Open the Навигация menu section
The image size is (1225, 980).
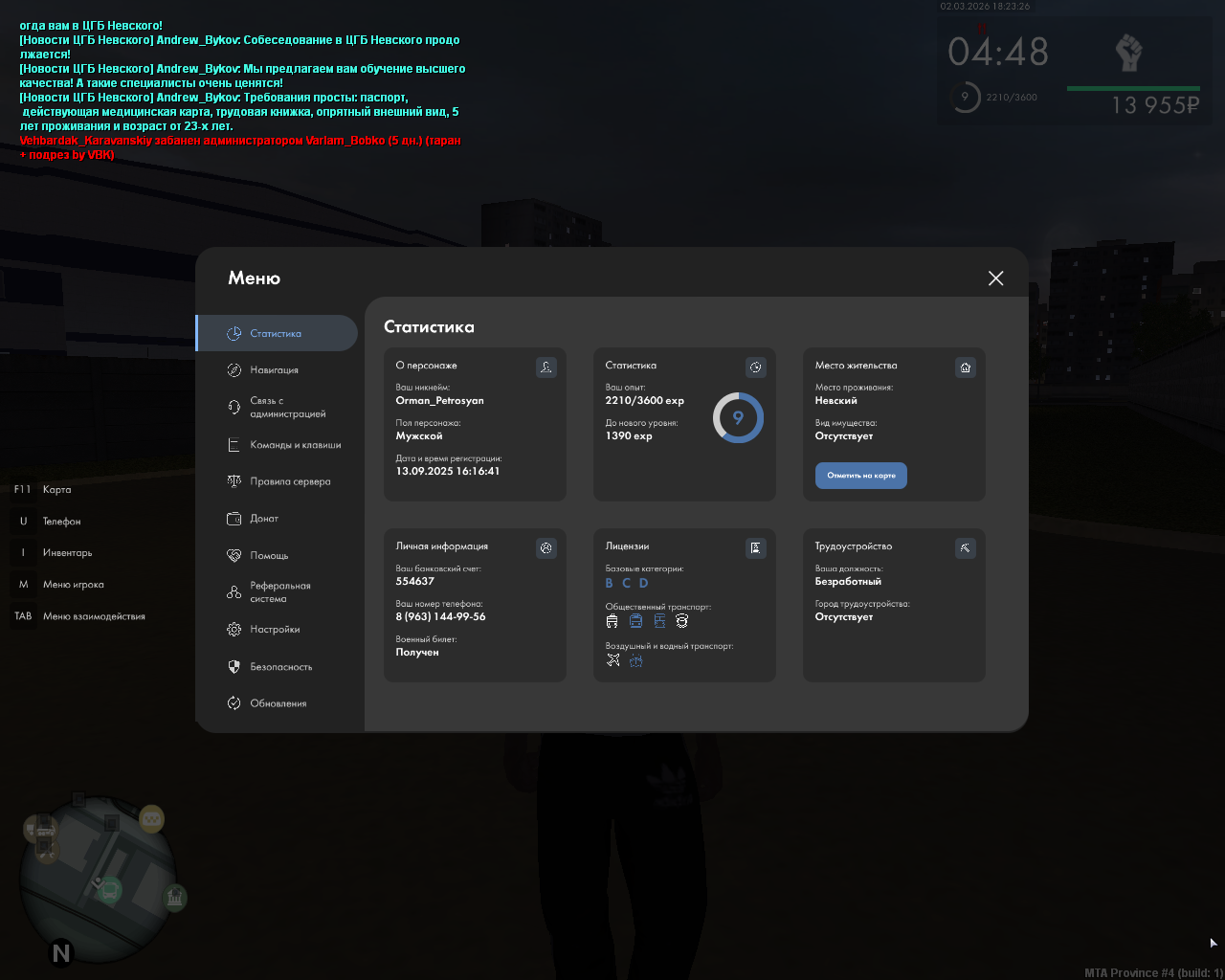point(274,370)
